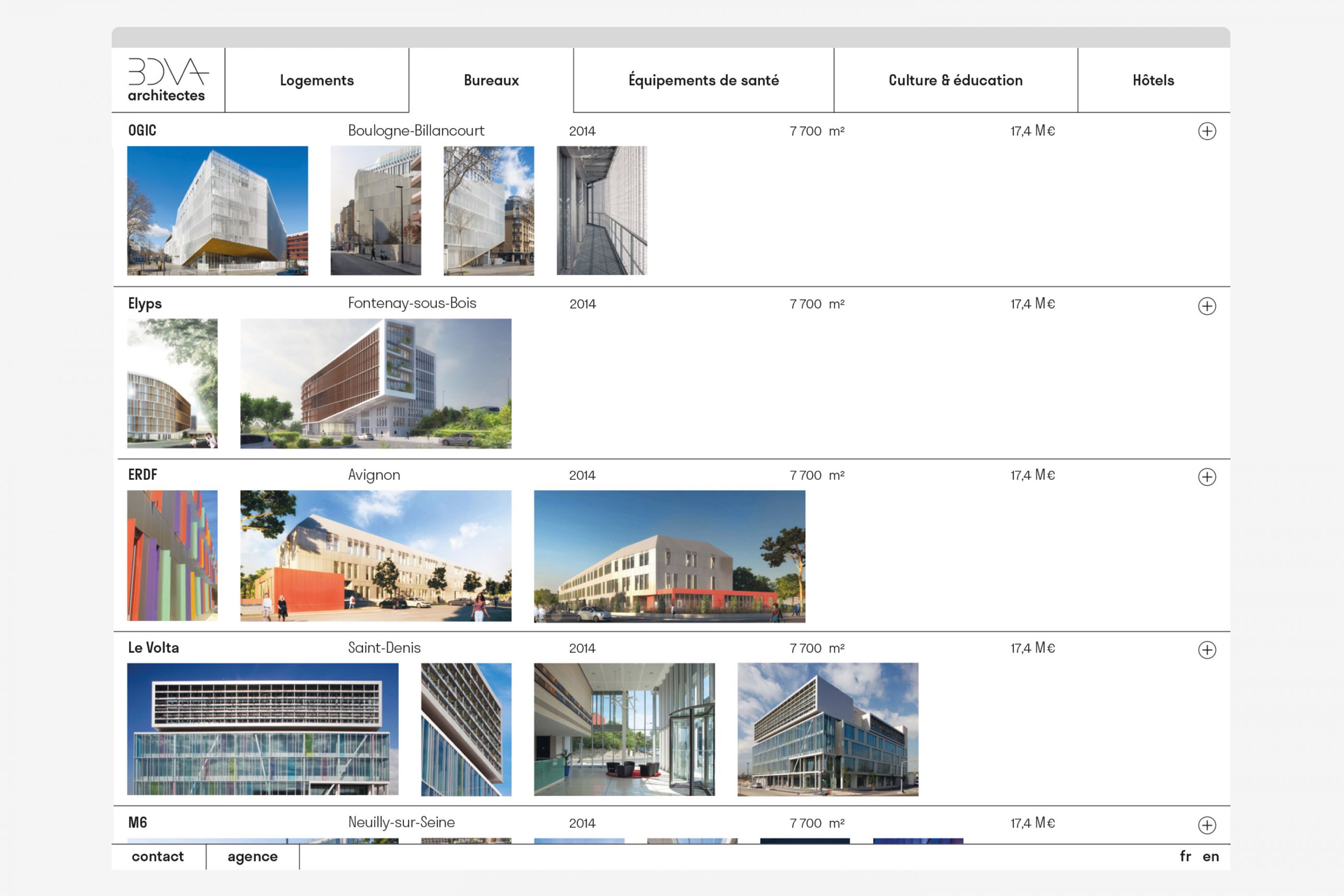Screen dimensions: 1344x896
Task: Open ERDF colorful facade panels photo
Action: pos(173,555)
